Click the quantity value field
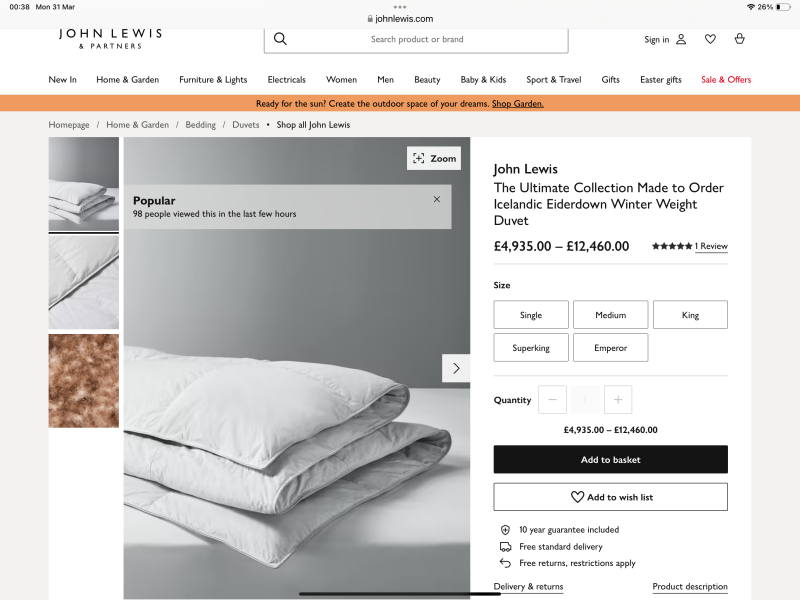The height and width of the screenshot is (600, 800). pyautogui.click(x=585, y=399)
